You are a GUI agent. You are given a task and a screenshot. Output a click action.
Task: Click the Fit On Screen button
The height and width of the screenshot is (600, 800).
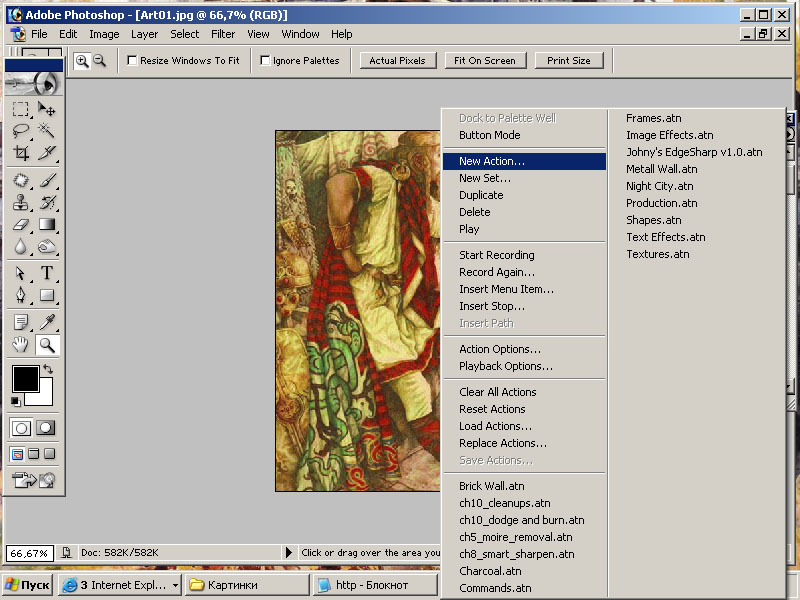485,61
